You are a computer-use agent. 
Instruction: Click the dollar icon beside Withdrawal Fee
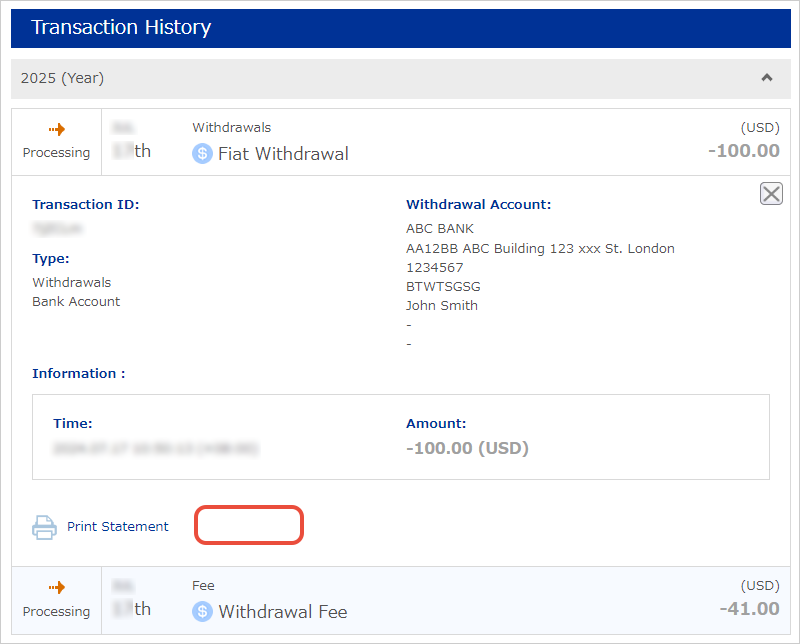click(203, 611)
